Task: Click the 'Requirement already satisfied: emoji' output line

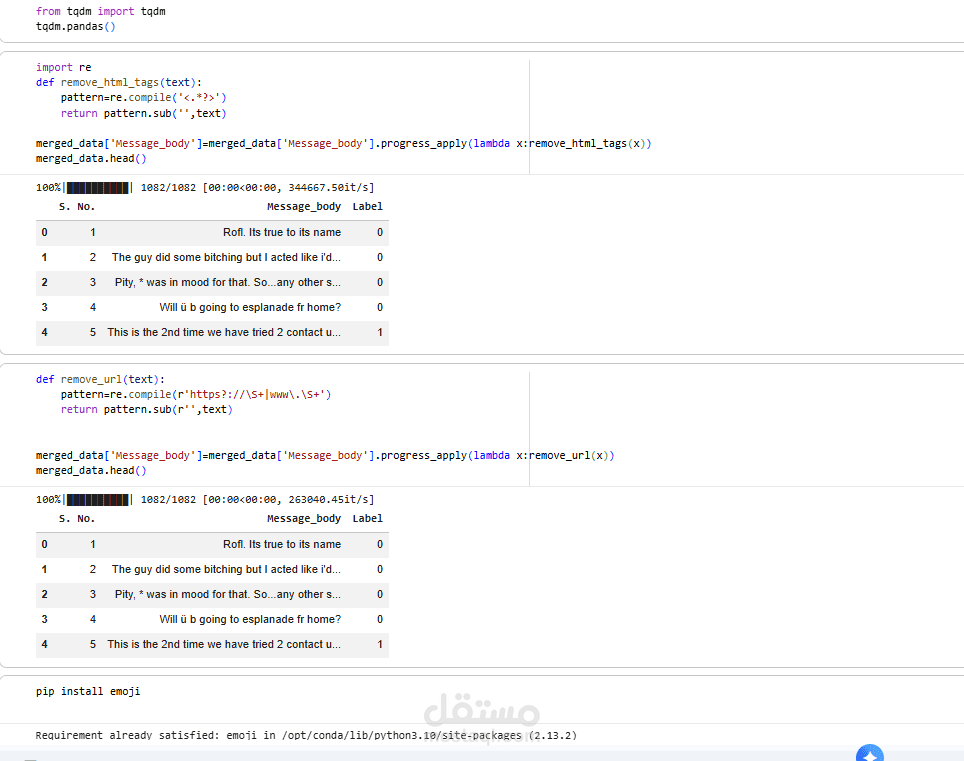Action: click(x=306, y=735)
